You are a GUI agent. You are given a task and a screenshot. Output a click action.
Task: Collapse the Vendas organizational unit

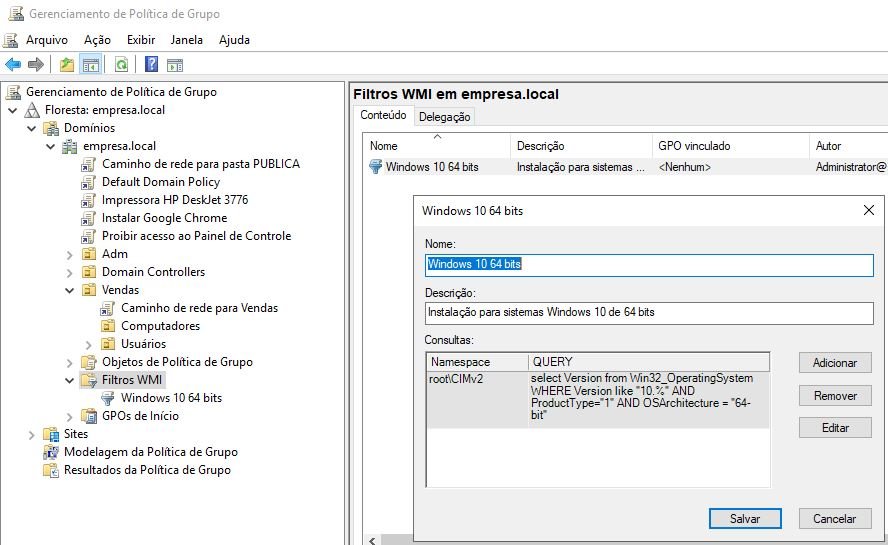coord(70,290)
